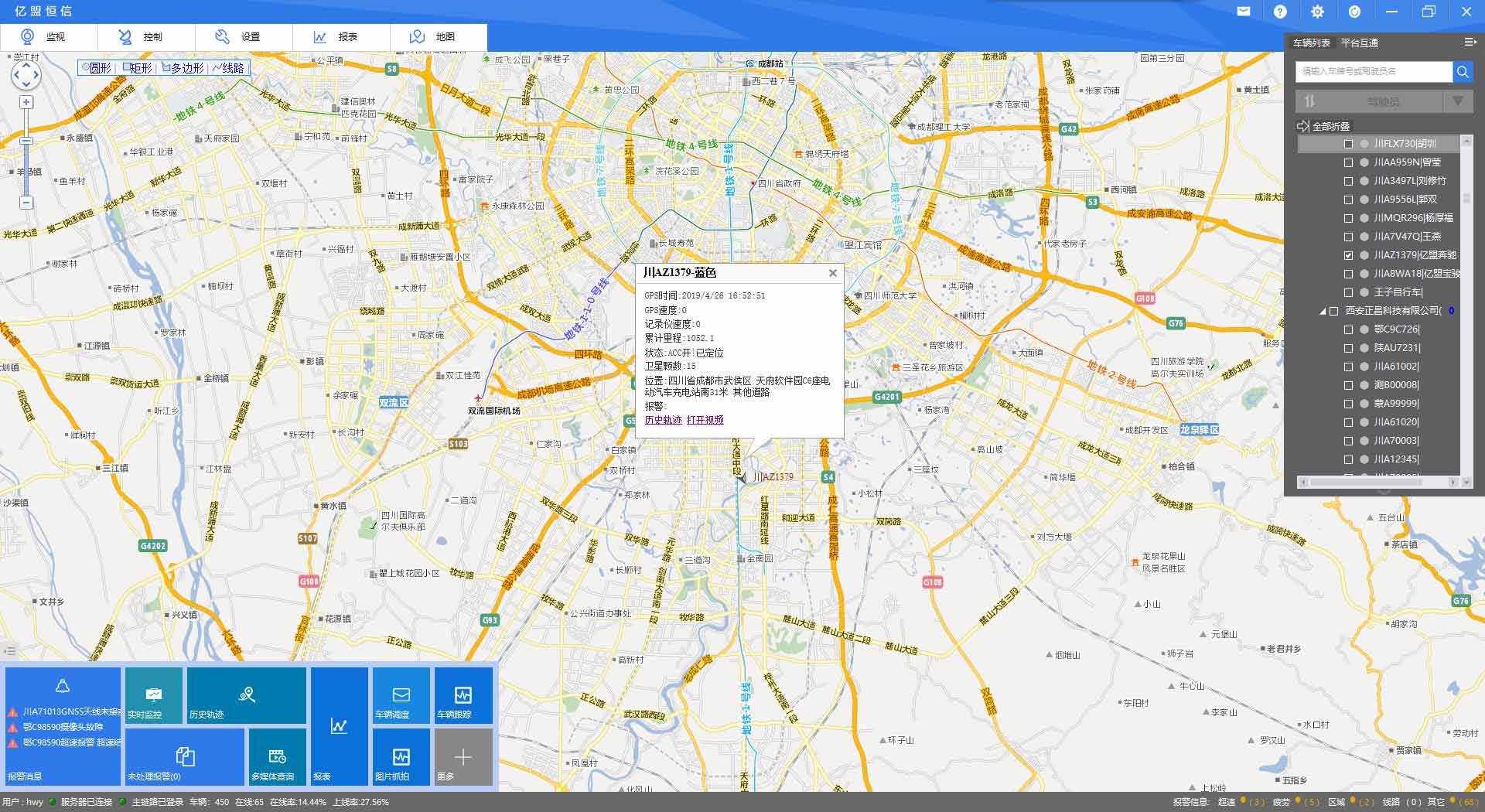Select the 线路 route drawing tool

[228, 68]
